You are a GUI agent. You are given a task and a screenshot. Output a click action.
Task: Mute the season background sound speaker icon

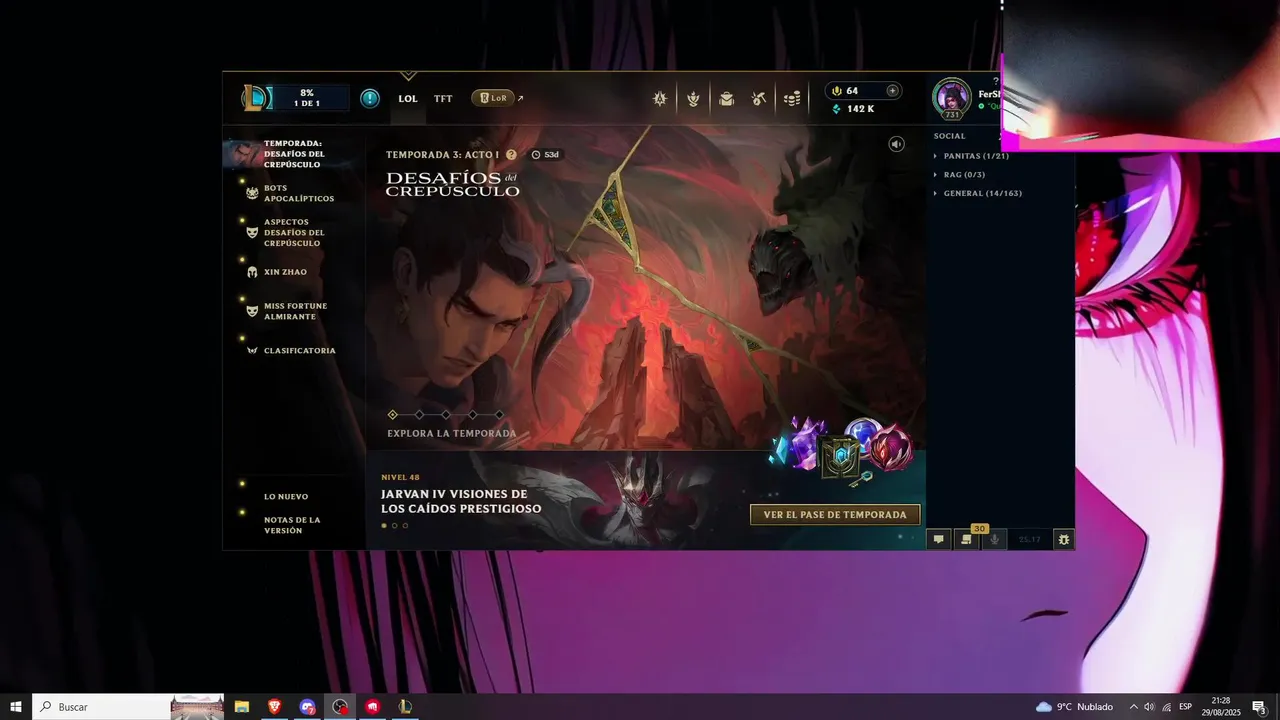pos(897,144)
